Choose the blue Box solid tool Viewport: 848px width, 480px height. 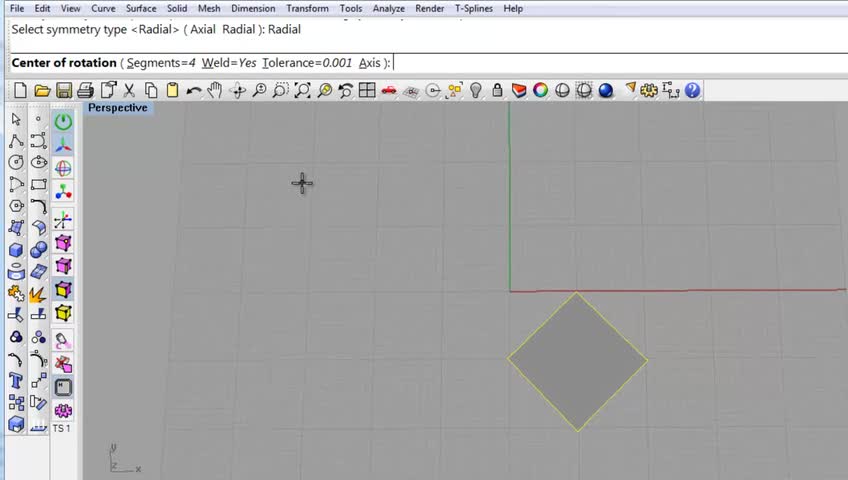(x=16, y=250)
